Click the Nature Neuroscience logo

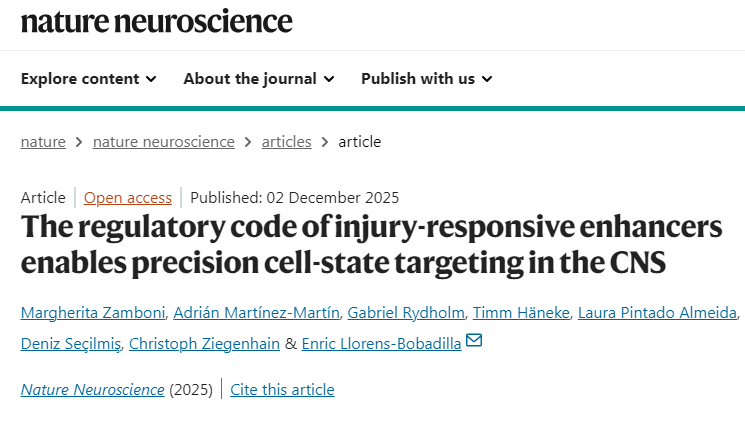pos(157,21)
